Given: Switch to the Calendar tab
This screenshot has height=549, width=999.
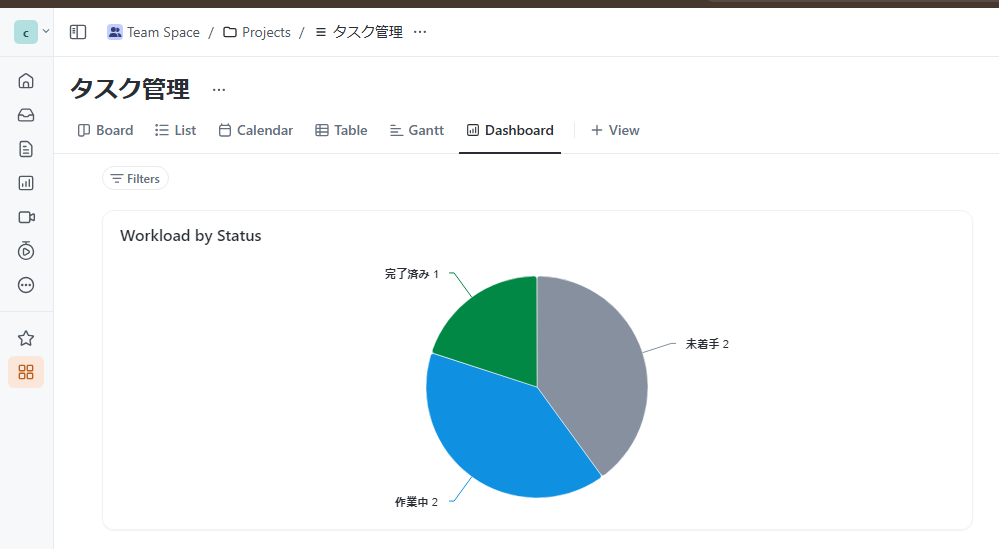Looking at the screenshot, I should click(x=255, y=130).
